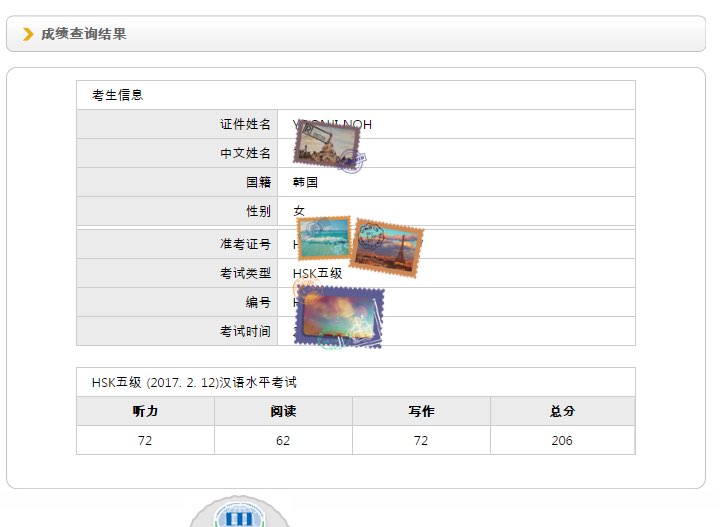Click the 证件姓名 label cell
This screenshot has height=527, width=720.
click(177, 124)
